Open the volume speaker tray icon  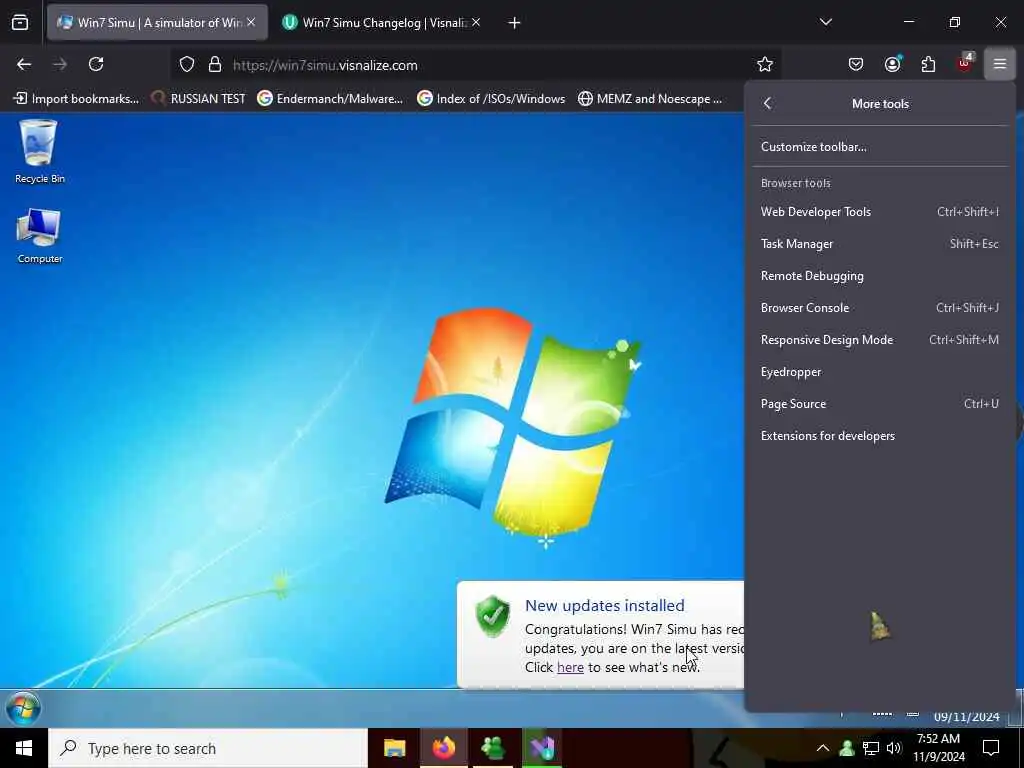click(x=894, y=748)
